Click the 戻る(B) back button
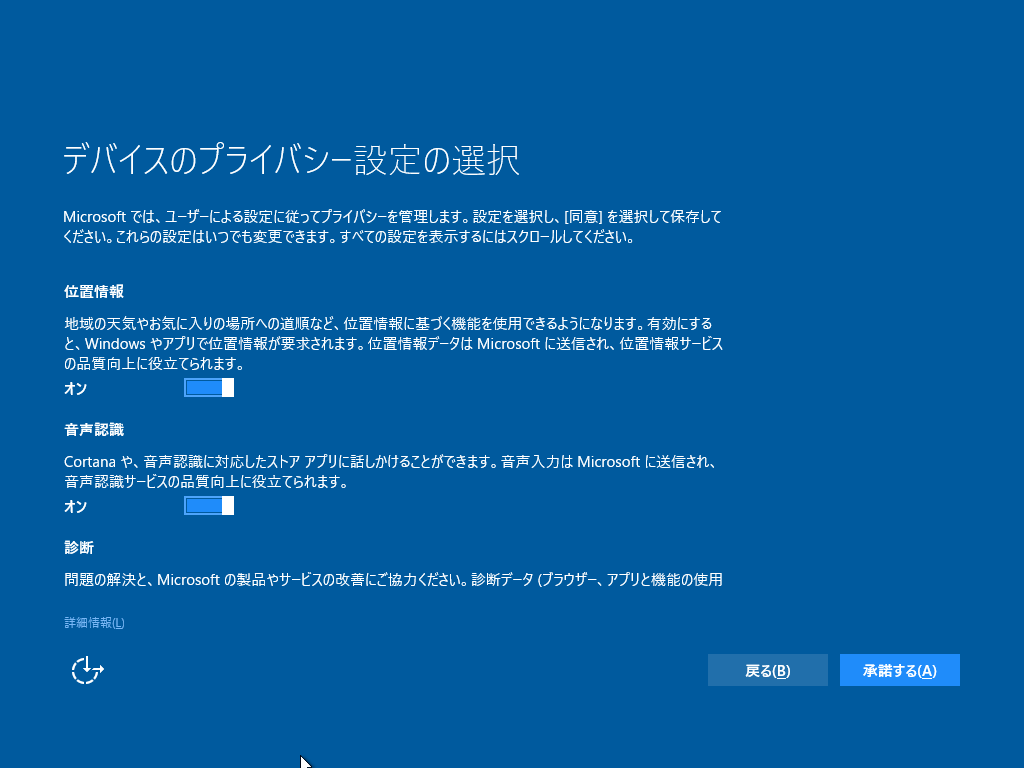Viewport: 1024px width, 768px height. coord(767,670)
